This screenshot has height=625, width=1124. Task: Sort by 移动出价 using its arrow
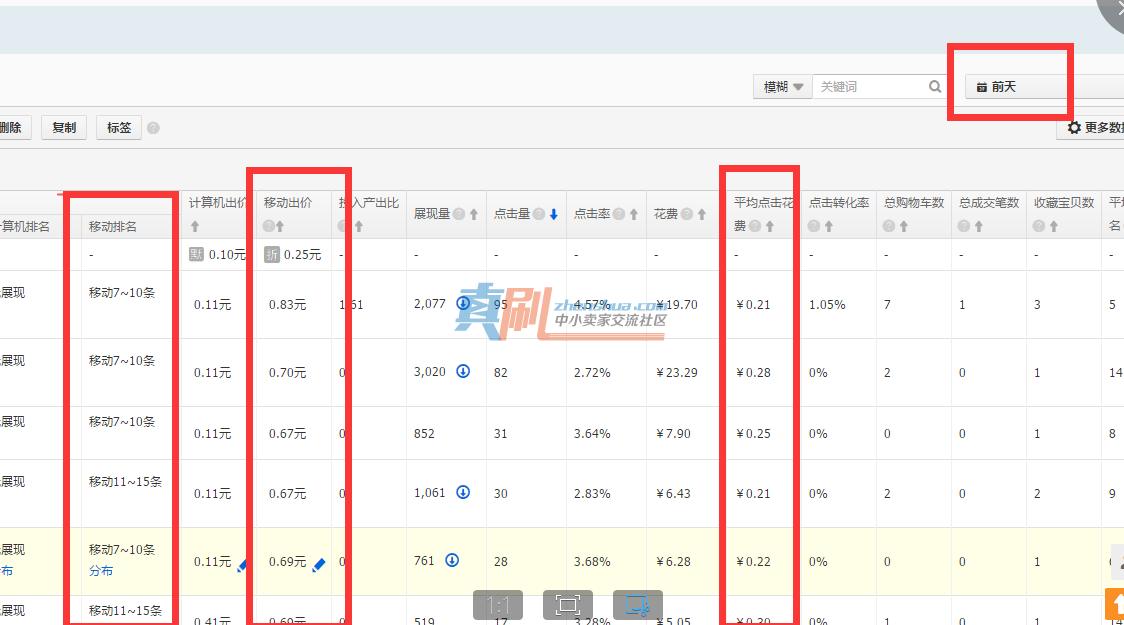pyautogui.click(x=280, y=226)
